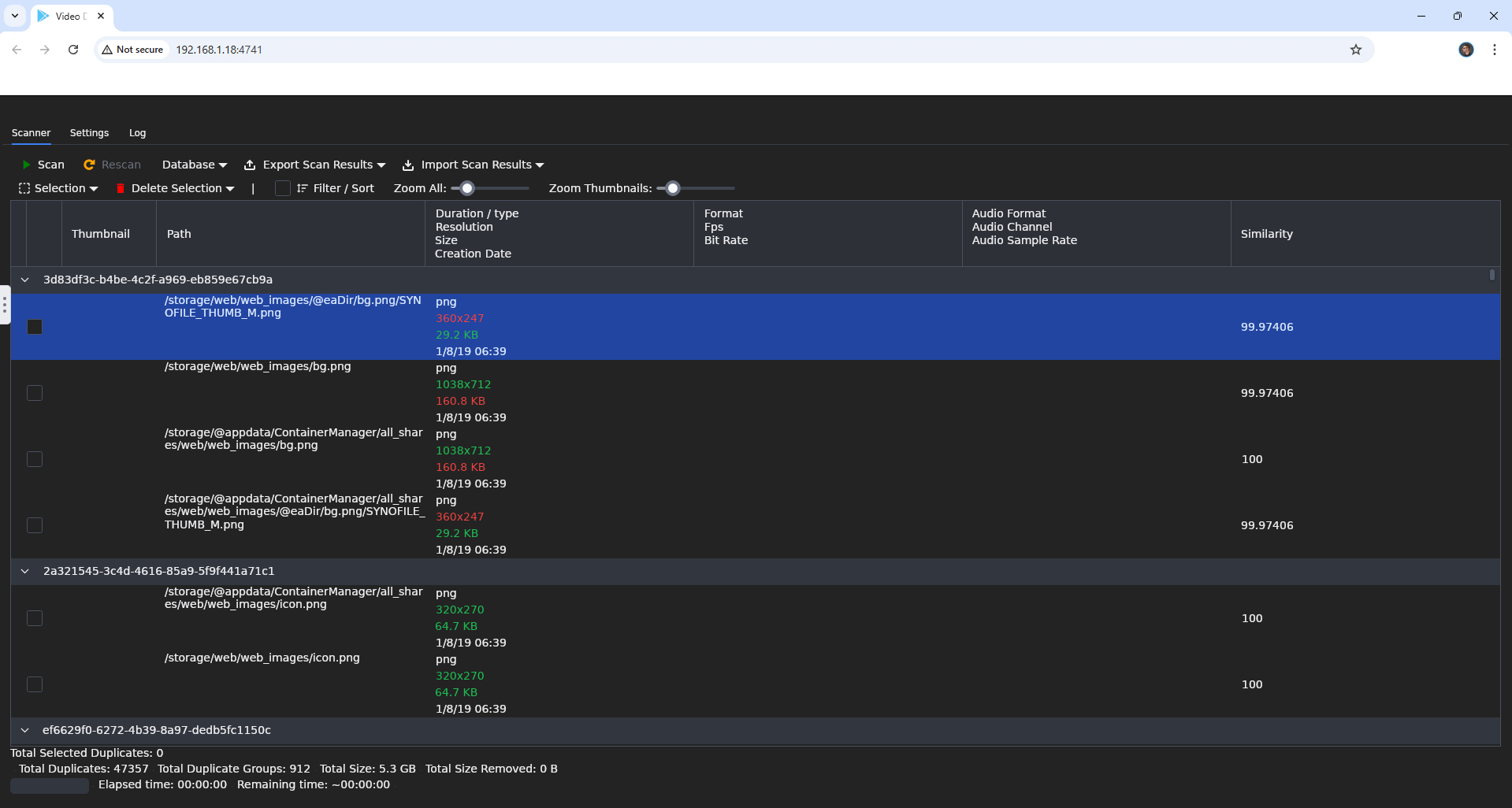
Task: Click the Filter / Sort list icon
Action: 302,188
